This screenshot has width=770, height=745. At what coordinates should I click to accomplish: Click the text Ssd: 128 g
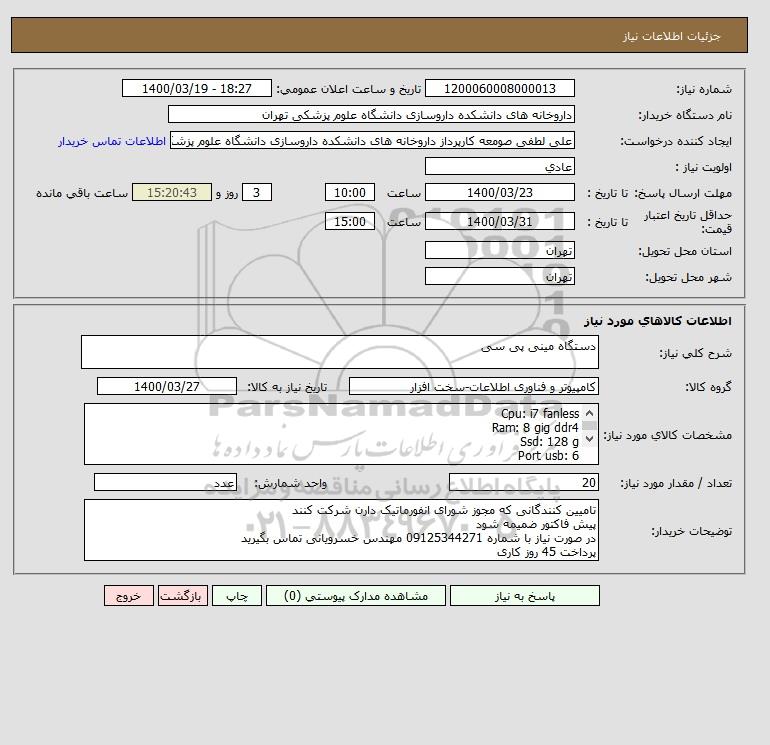pos(550,442)
